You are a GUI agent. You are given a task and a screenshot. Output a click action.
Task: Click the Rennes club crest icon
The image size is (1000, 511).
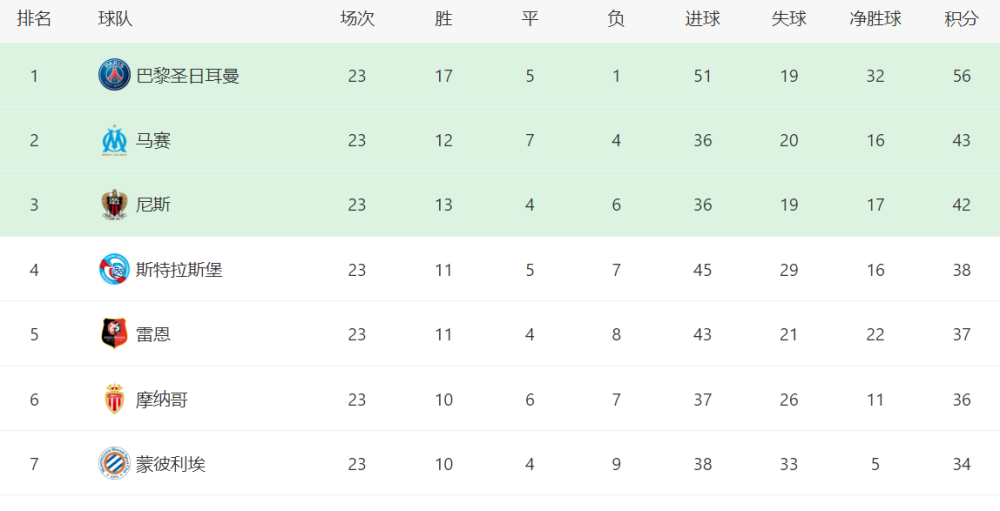tap(115, 334)
